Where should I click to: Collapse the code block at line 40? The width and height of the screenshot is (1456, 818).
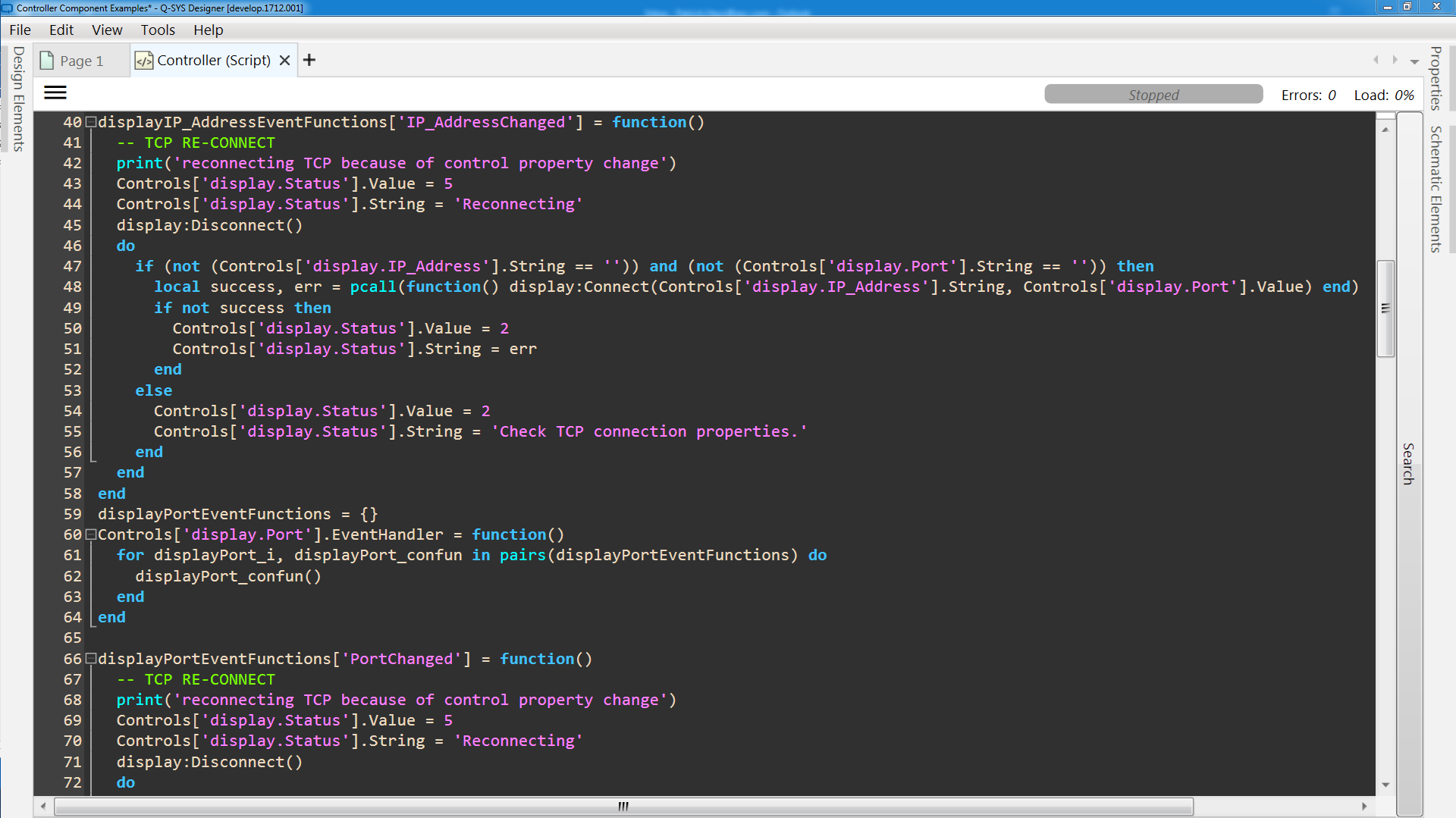pyautogui.click(x=91, y=122)
